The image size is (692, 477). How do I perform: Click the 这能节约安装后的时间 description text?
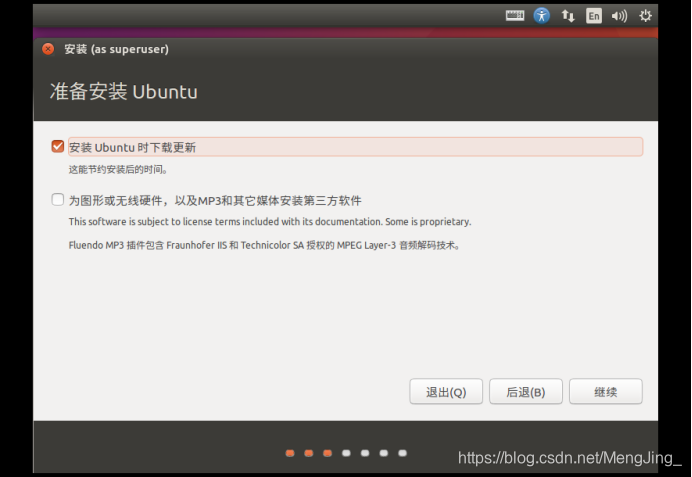118,169
